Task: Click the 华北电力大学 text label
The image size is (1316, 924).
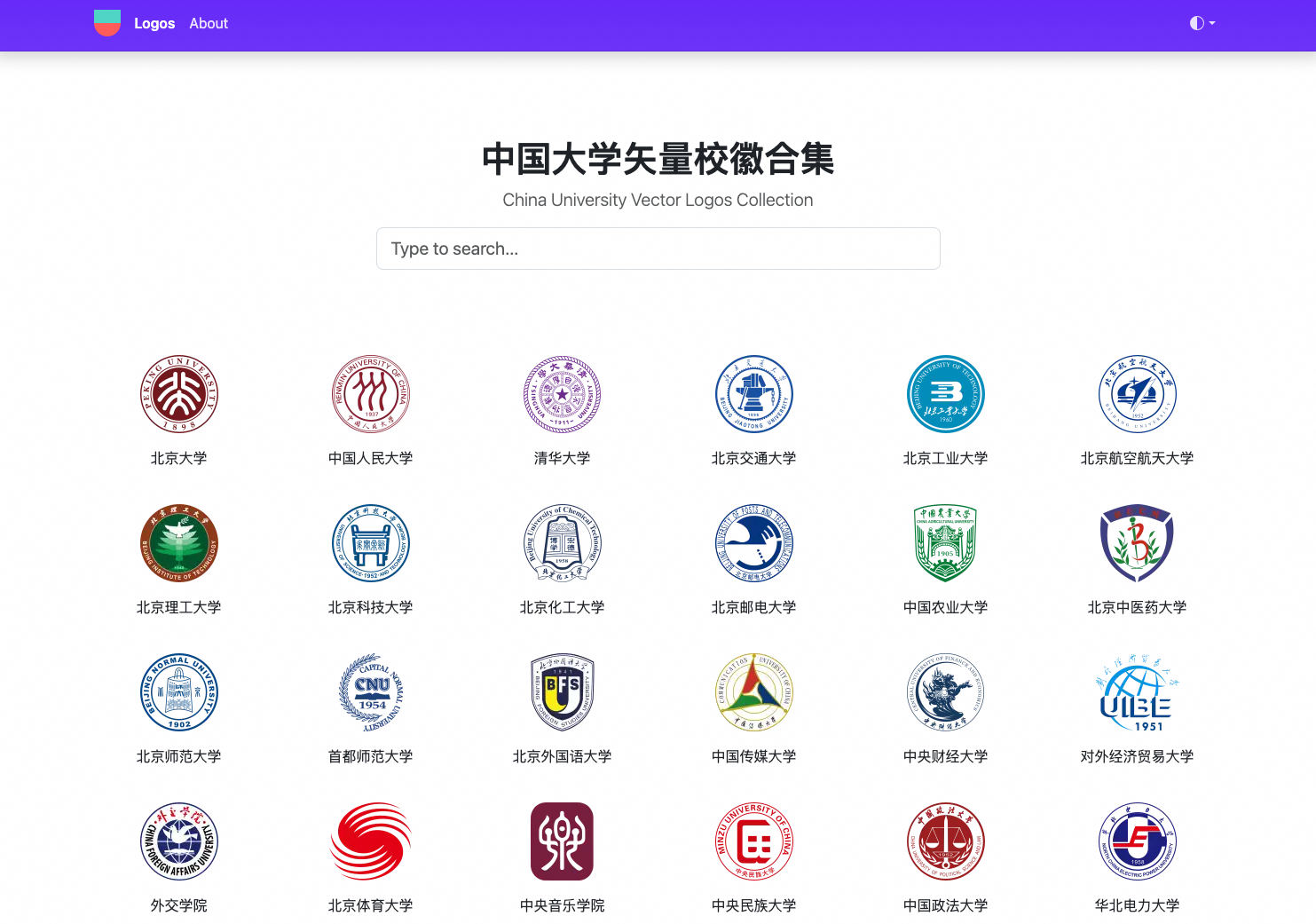Action: 1138,905
